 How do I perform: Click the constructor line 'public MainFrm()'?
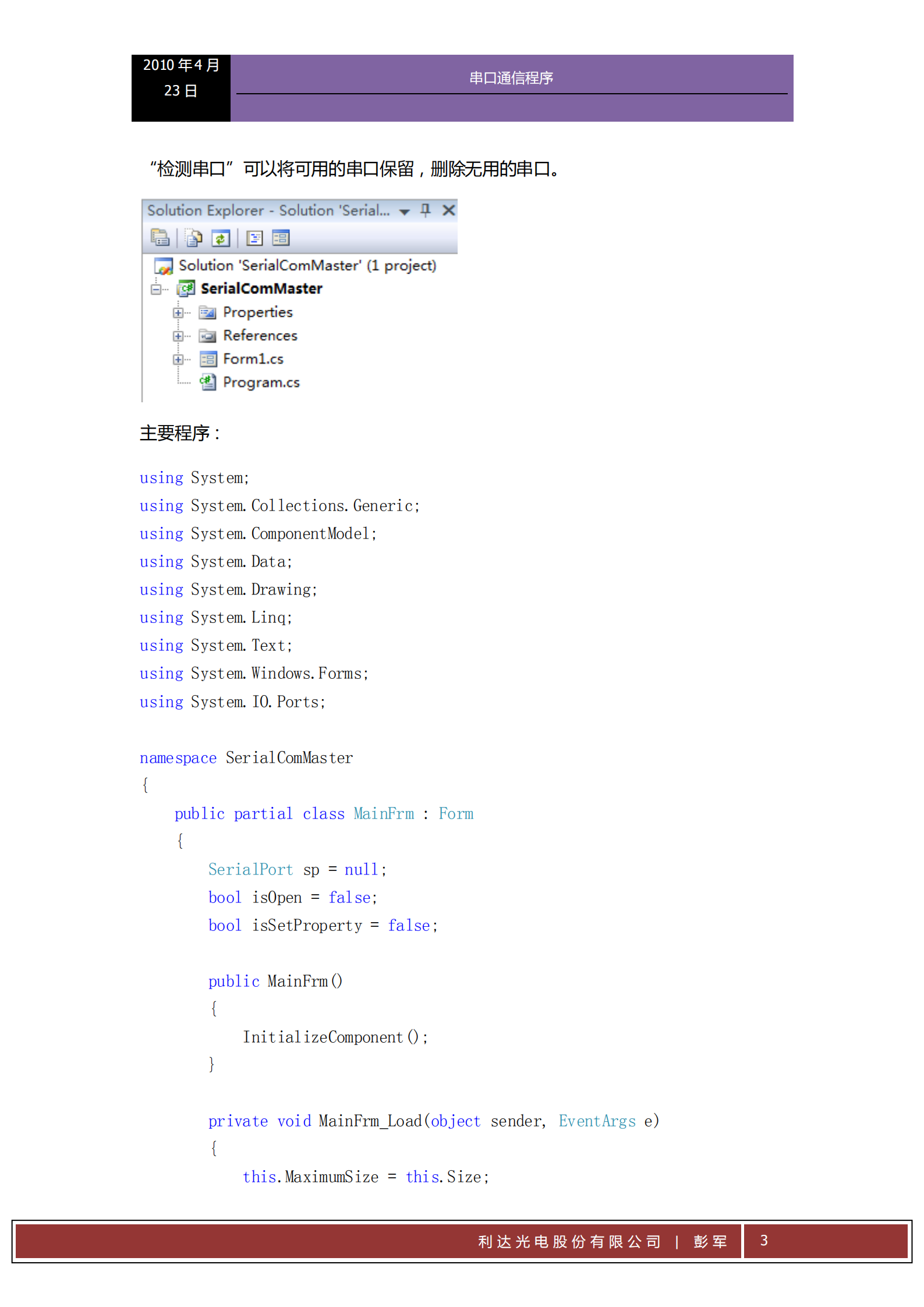(275, 982)
